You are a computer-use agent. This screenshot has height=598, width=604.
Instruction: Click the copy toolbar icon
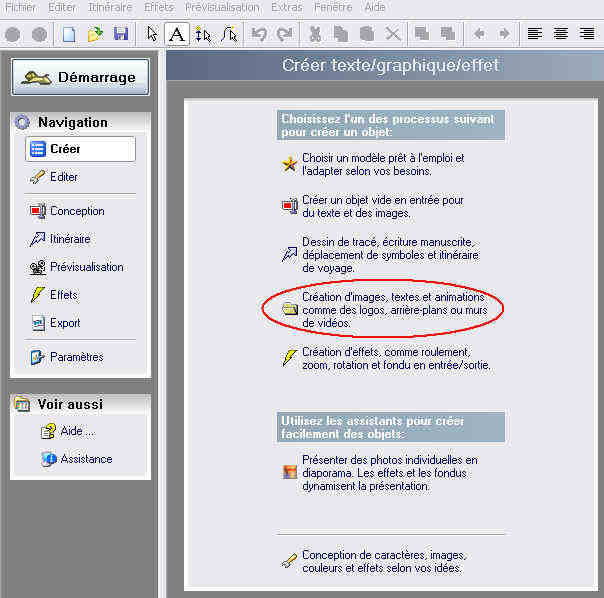point(341,34)
